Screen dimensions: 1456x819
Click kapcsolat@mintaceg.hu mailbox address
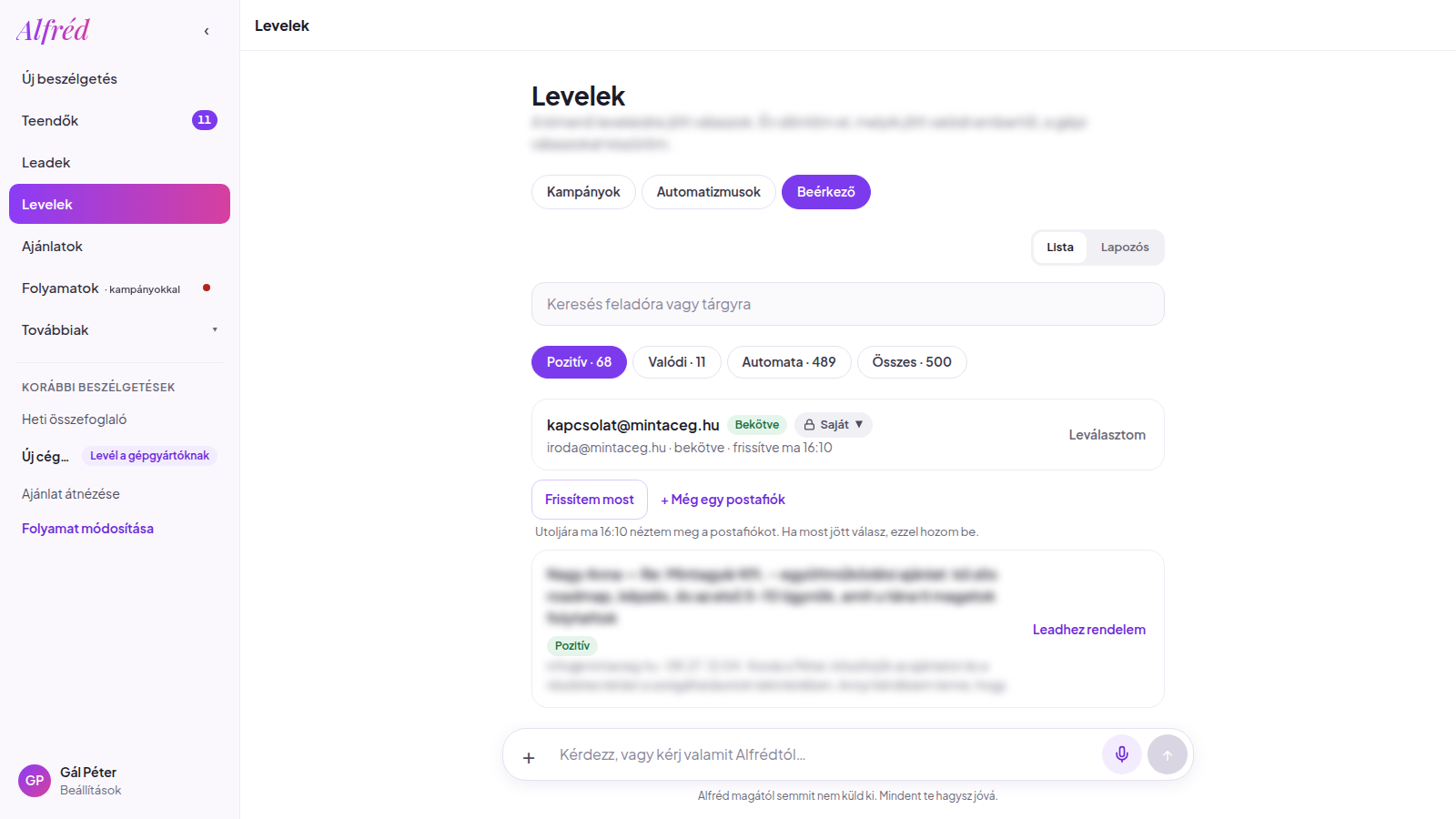633,425
